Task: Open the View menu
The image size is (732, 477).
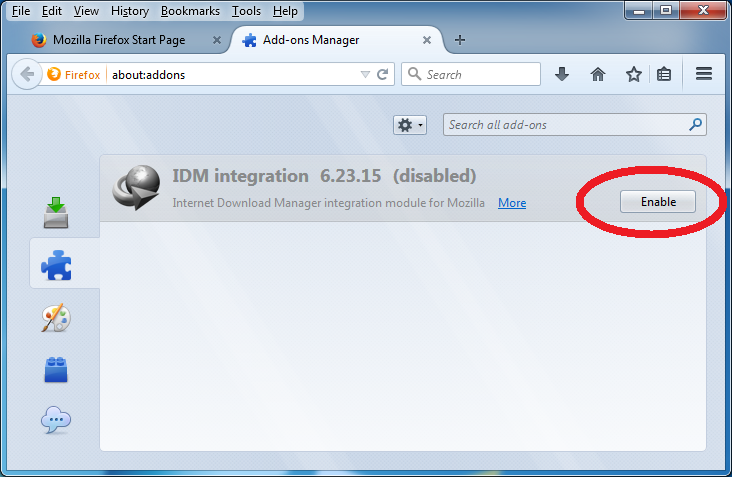Action: tap(86, 11)
